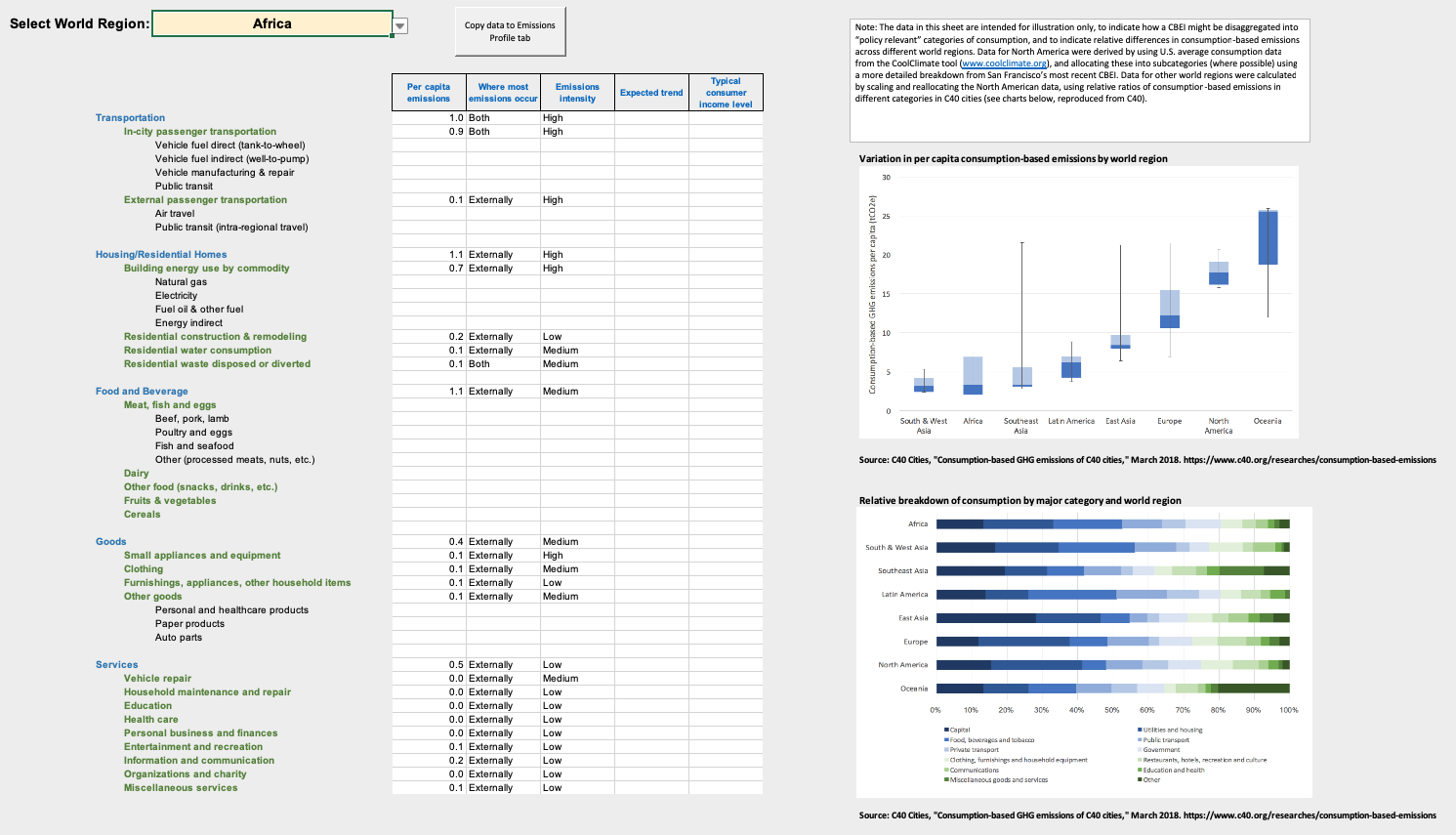This screenshot has width=1456, height=835.
Task: Click Residential waste disposed or diverted label
Action: 217,363
